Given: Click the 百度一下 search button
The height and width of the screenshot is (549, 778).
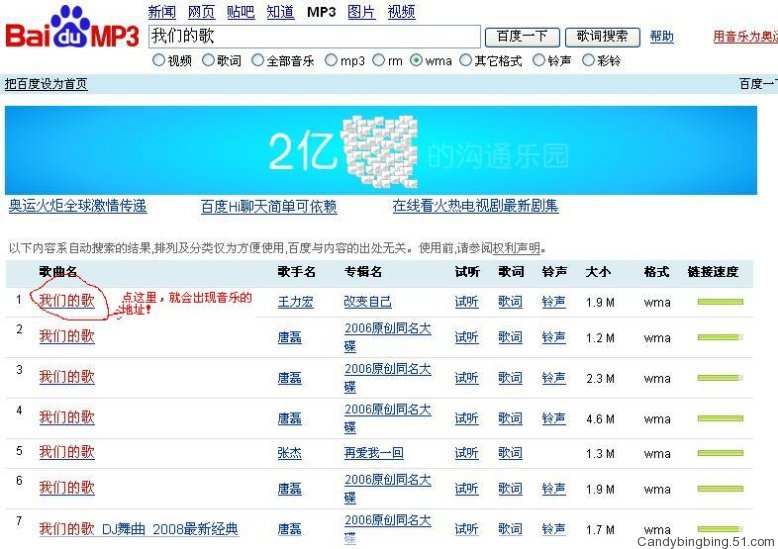Looking at the screenshot, I should [x=522, y=37].
